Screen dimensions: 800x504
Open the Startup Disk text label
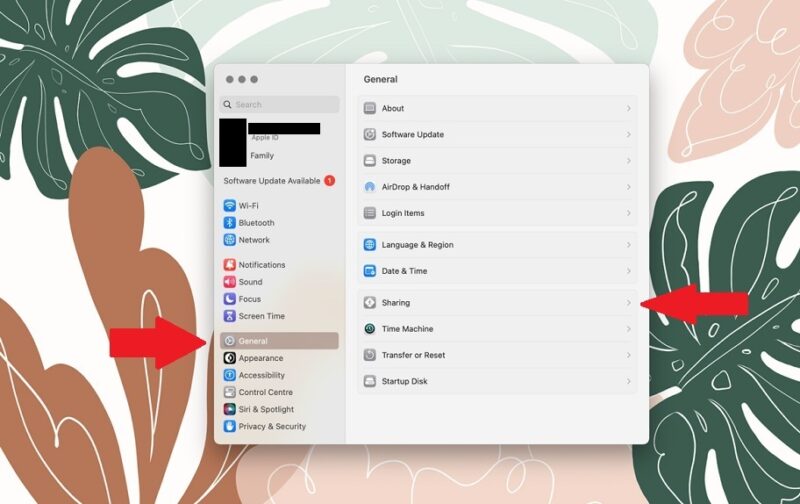tap(405, 381)
